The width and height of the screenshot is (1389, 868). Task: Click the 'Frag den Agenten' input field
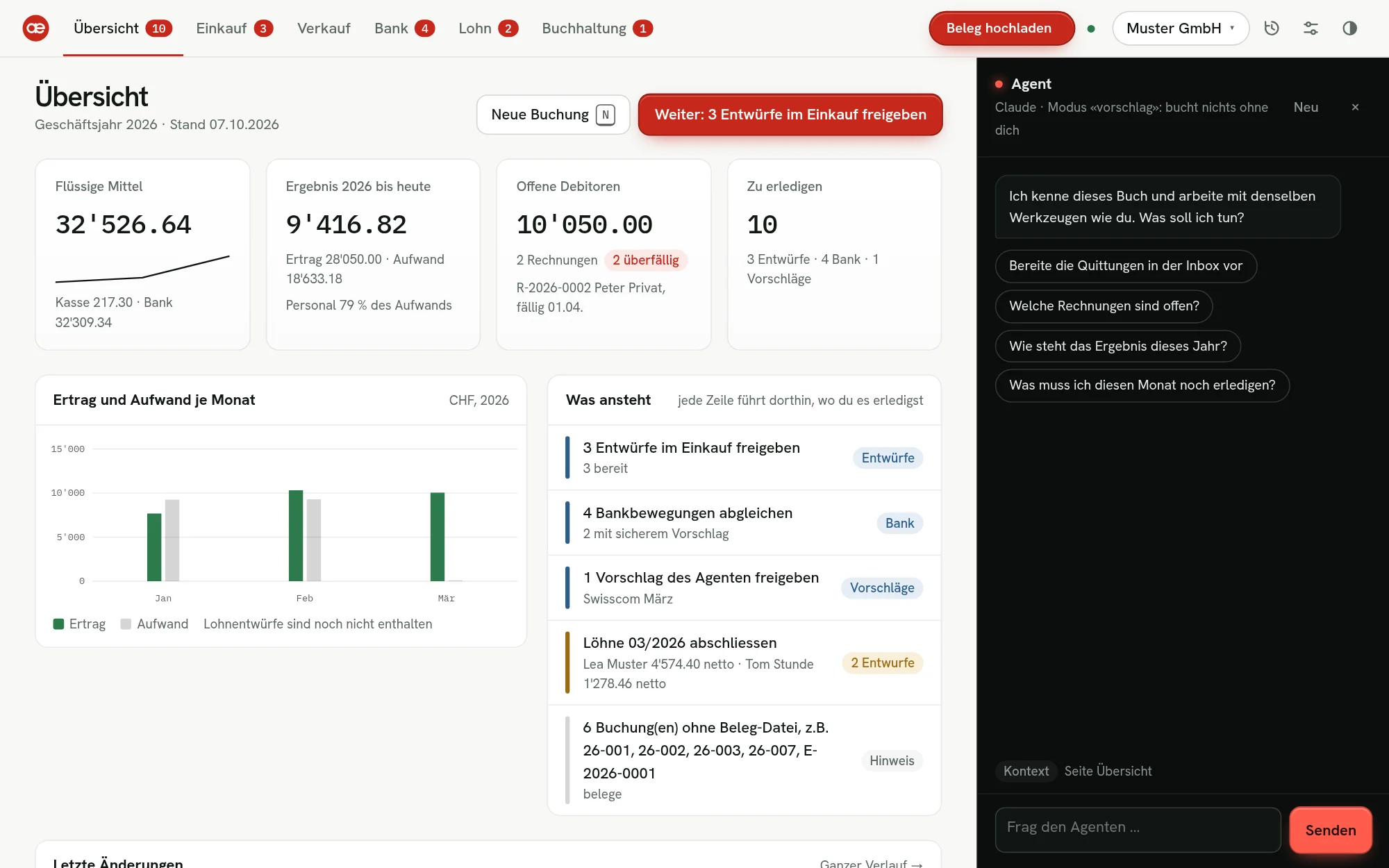[x=1138, y=828]
